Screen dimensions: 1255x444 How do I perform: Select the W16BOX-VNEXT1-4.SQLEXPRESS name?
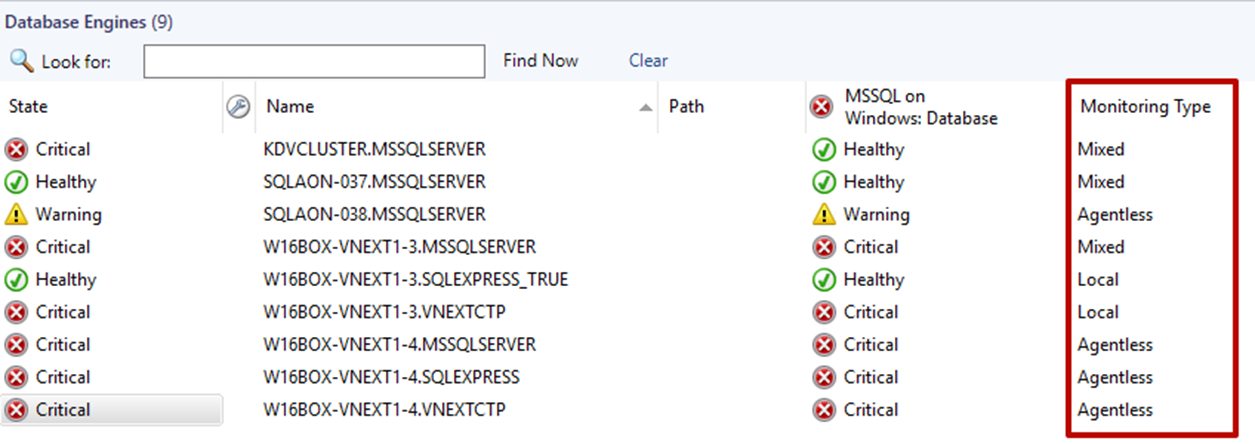(392, 377)
